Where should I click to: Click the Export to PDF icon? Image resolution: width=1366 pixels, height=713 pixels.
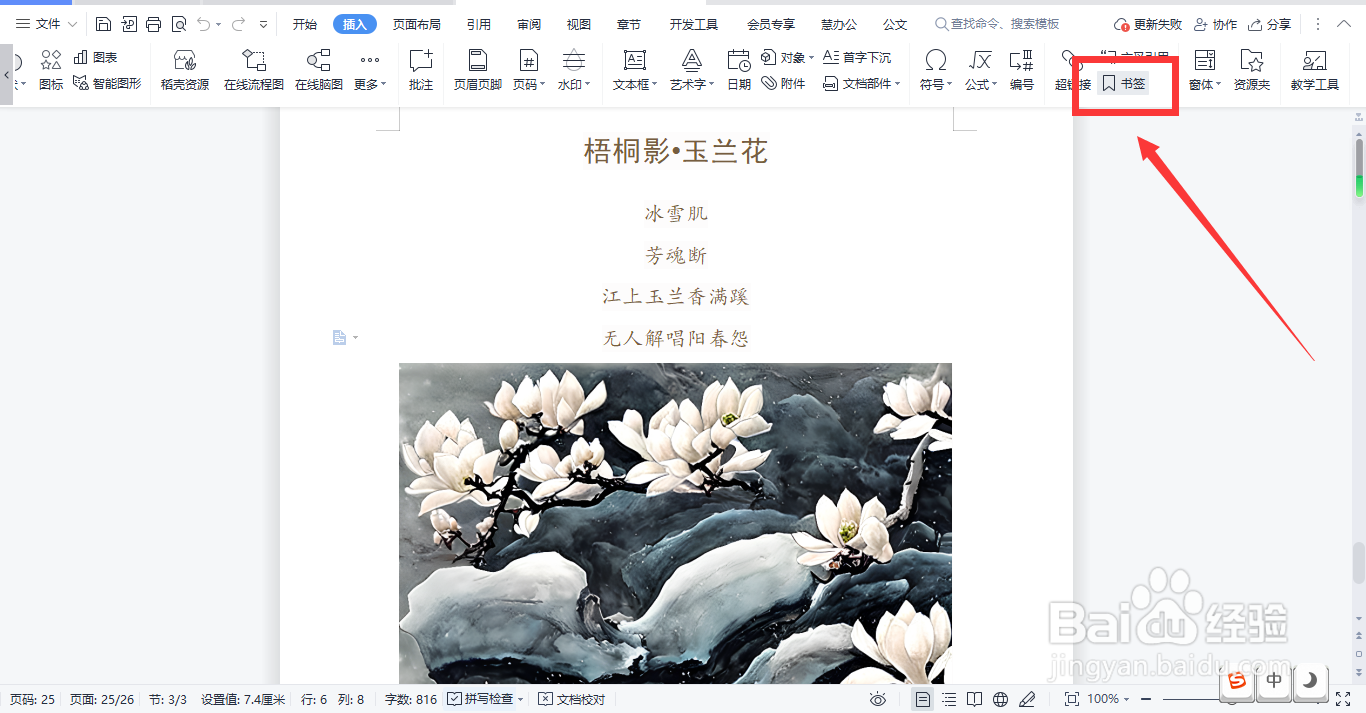pyautogui.click(x=128, y=24)
